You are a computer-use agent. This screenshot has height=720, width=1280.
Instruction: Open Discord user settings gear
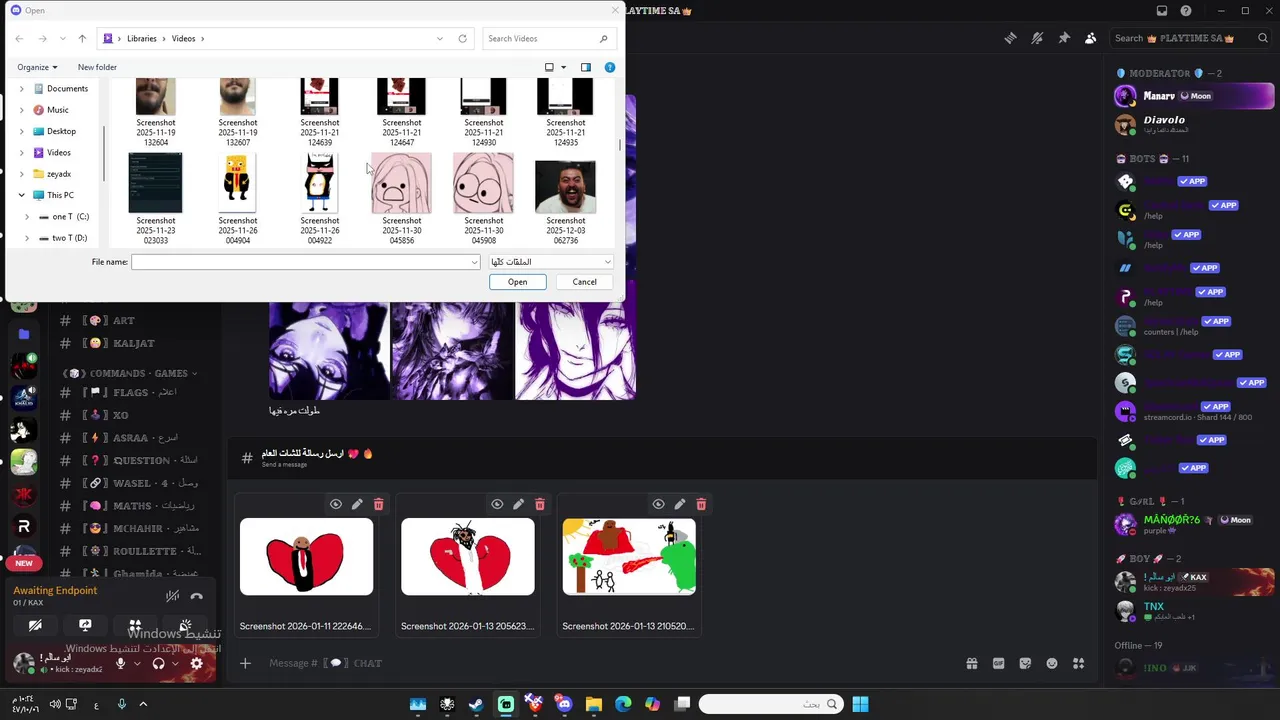click(196, 663)
